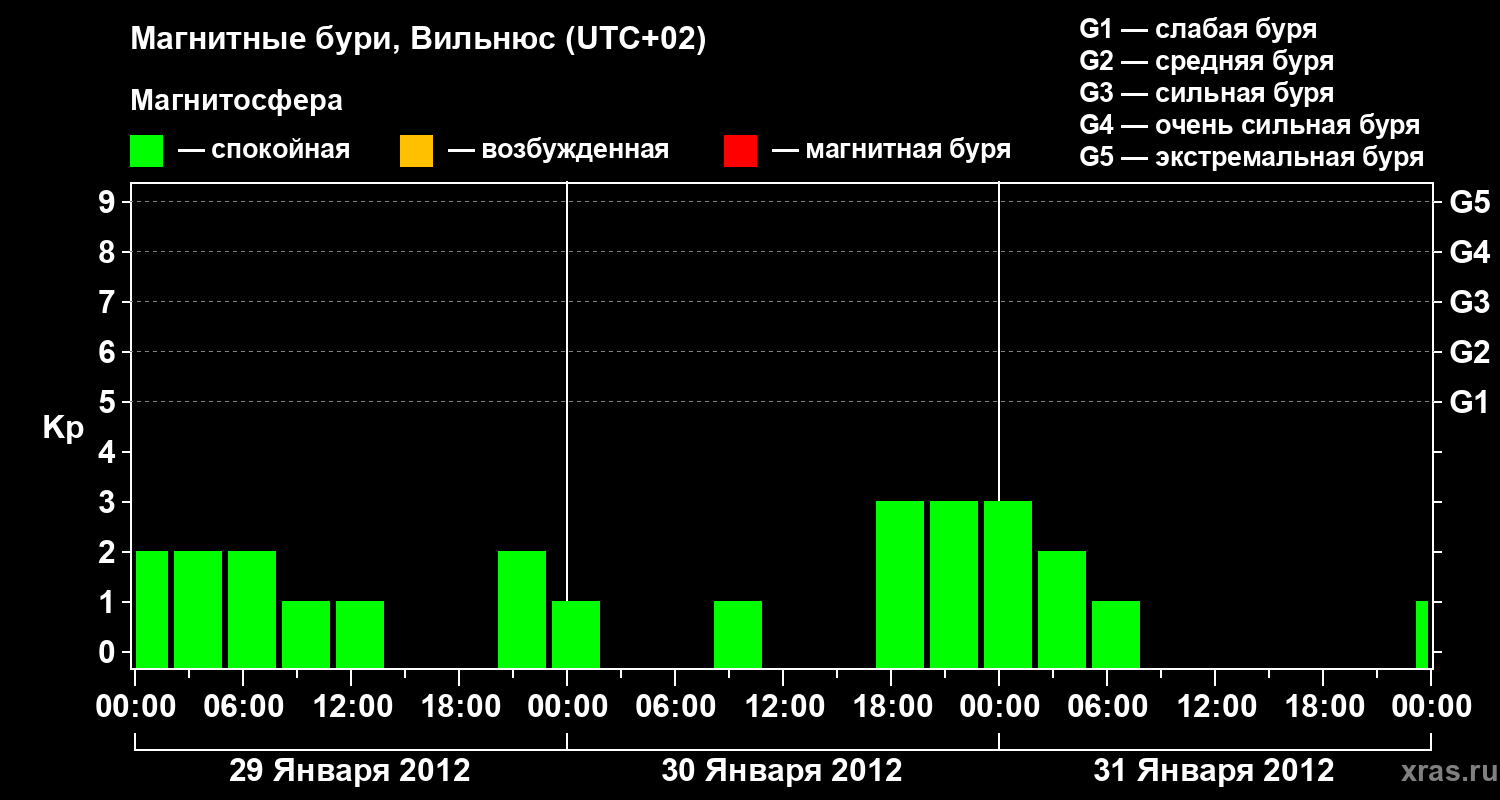Click the 29 January '12:00' time label
This screenshot has width=1500, height=800.
351,707
